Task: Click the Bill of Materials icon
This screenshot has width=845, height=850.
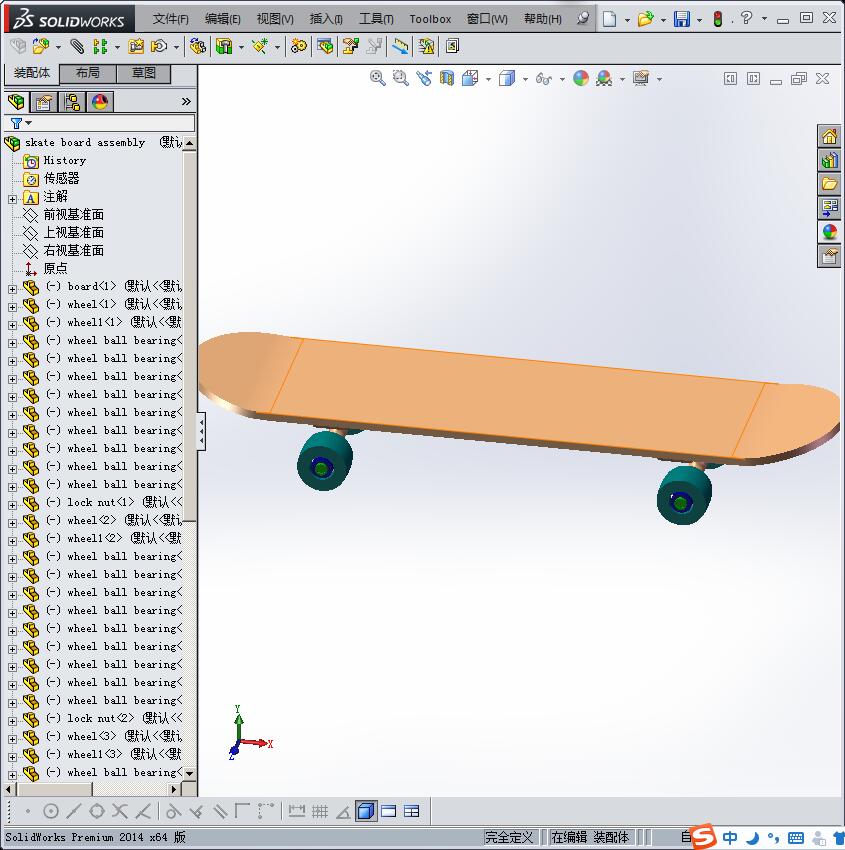Action: [x=325, y=47]
